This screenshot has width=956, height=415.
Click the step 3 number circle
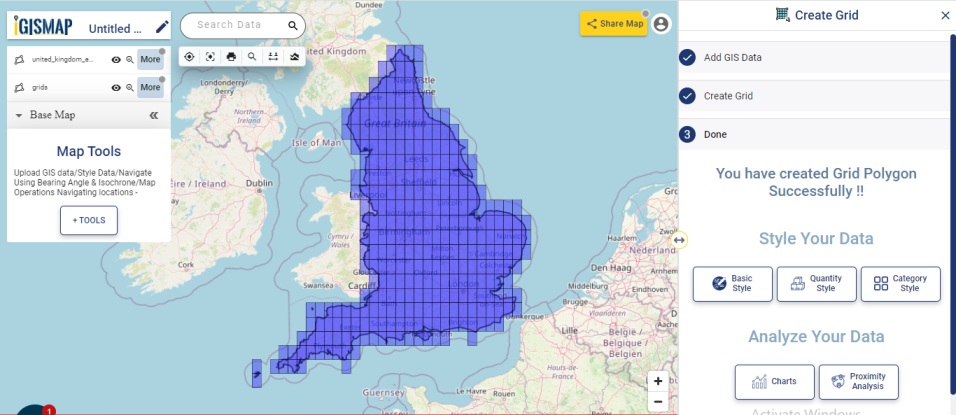tap(688, 135)
